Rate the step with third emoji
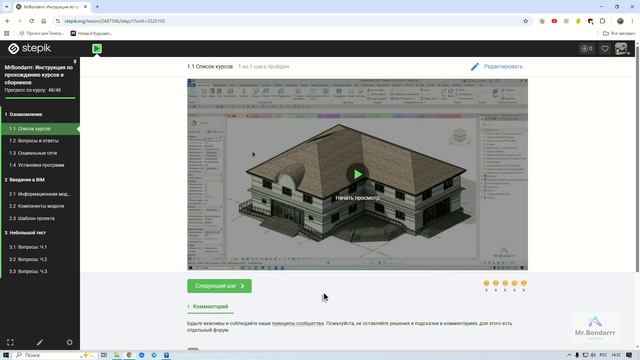 [x=505, y=283]
